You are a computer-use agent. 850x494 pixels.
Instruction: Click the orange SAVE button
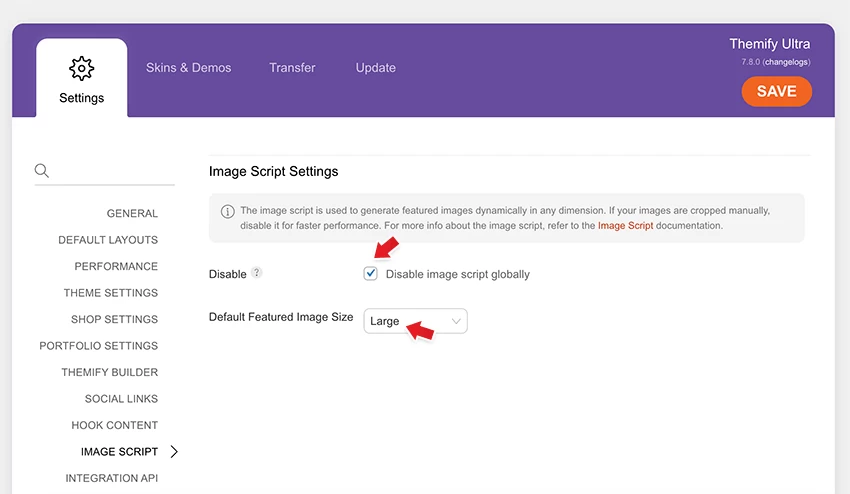point(776,91)
